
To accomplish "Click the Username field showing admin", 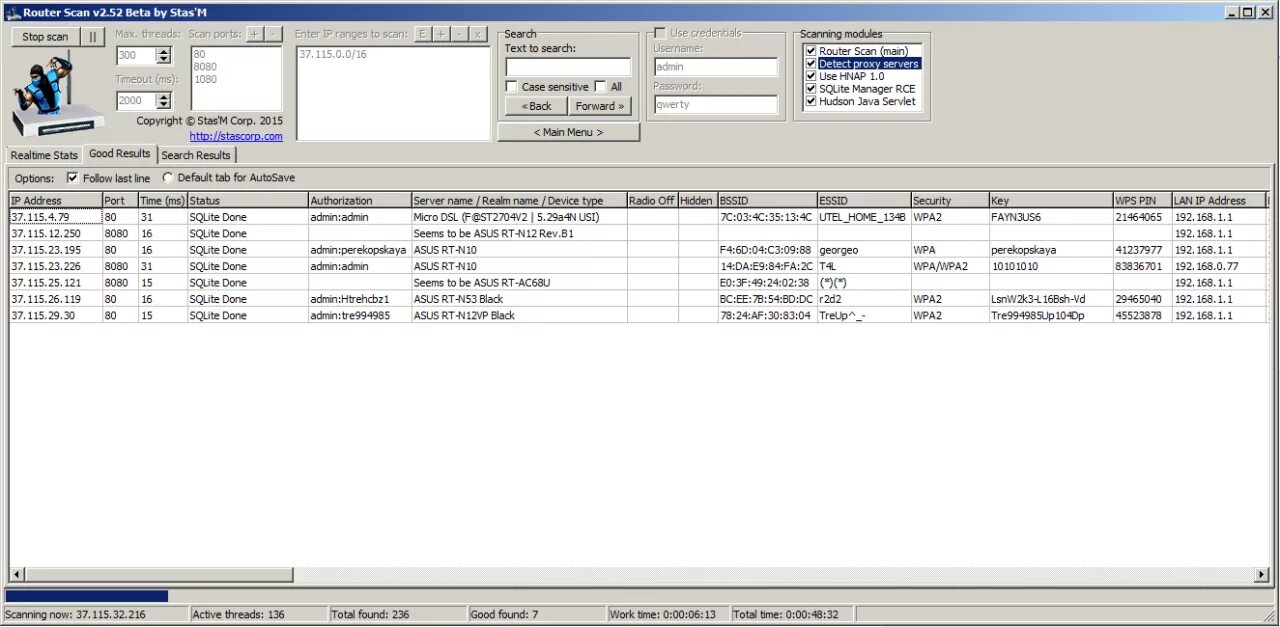I will pyautogui.click(x=715, y=67).
